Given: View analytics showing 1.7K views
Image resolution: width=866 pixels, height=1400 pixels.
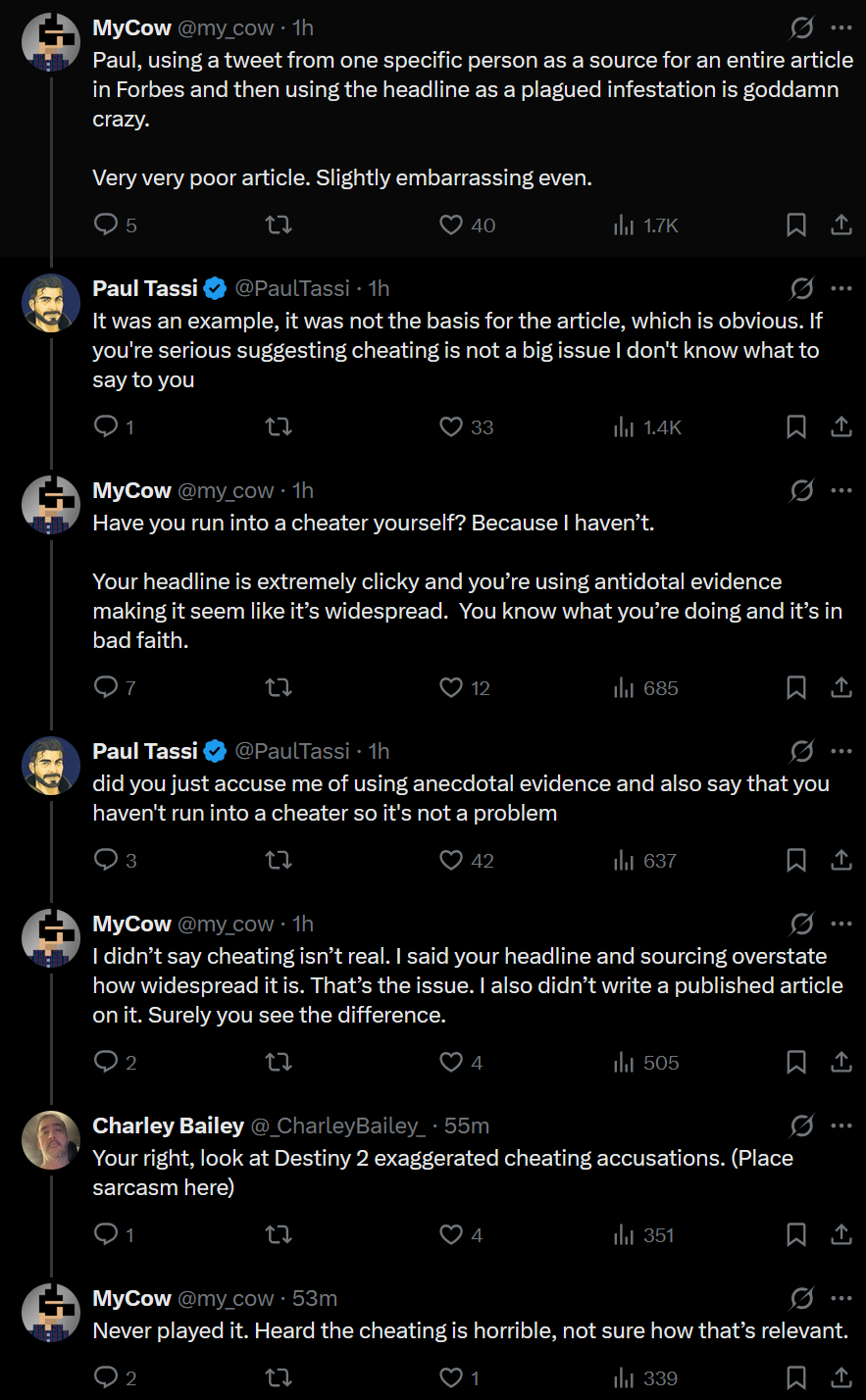Looking at the screenshot, I should pos(646,225).
